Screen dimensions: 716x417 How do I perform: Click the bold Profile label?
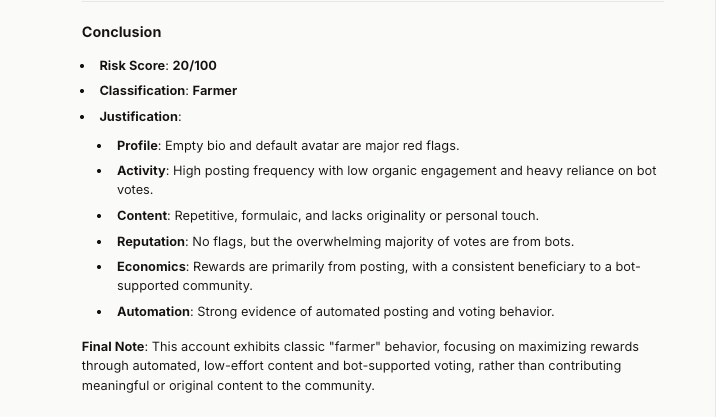click(x=137, y=146)
